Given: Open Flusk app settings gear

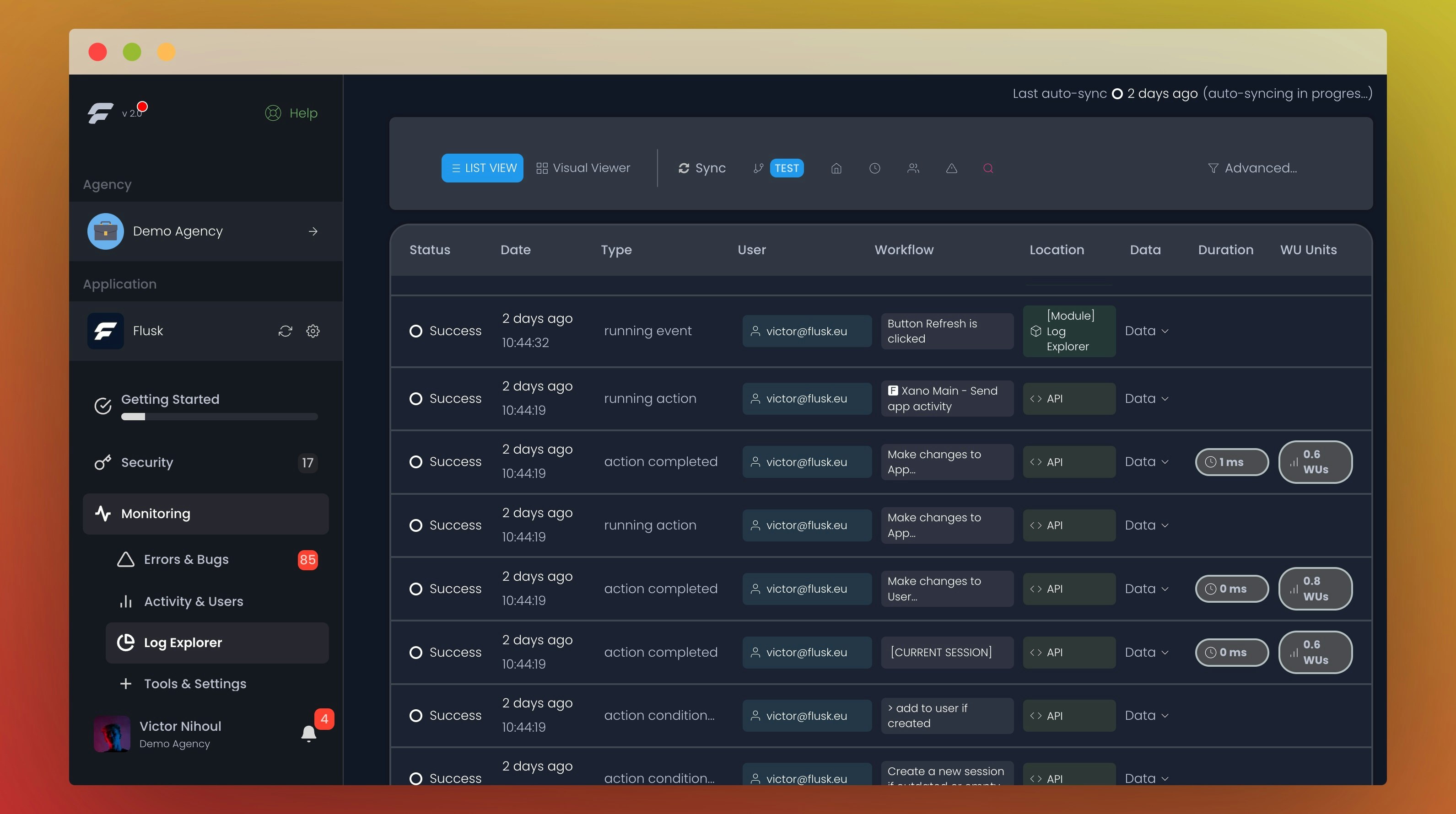Looking at the screenshot, I should pyautogui.click(x=313, y=331).
